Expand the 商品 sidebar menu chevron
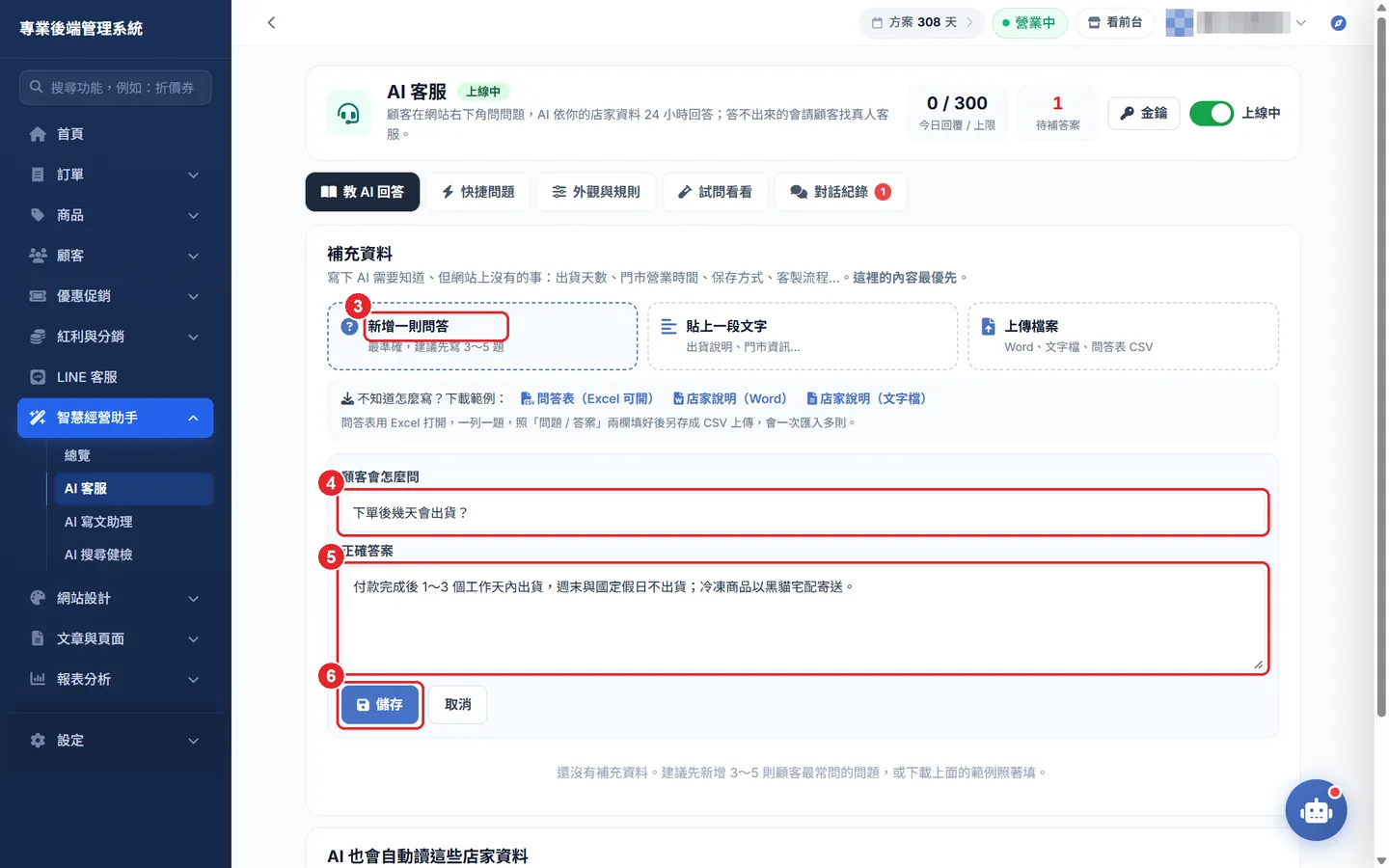 [193, 215]
